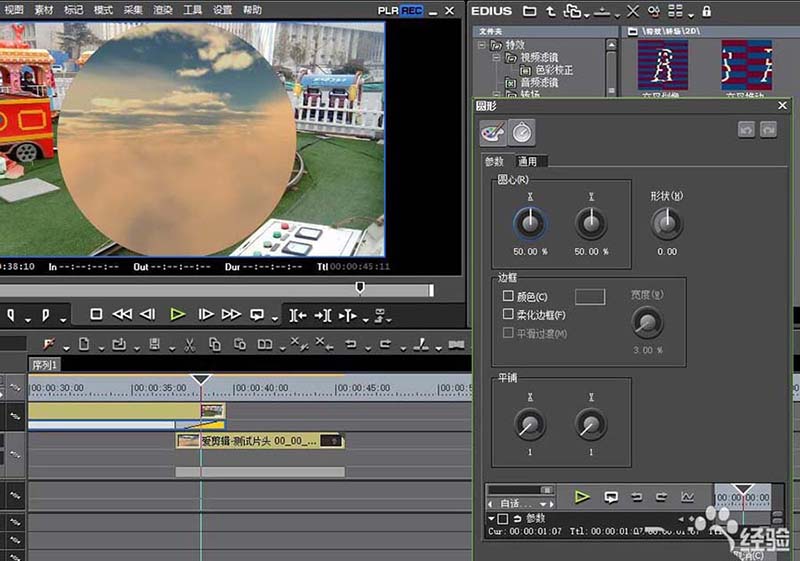This screenshot has height=561, width=800.
Task: Click the 爱剪辑 clip on the timeline
Action: coord(258,440)
